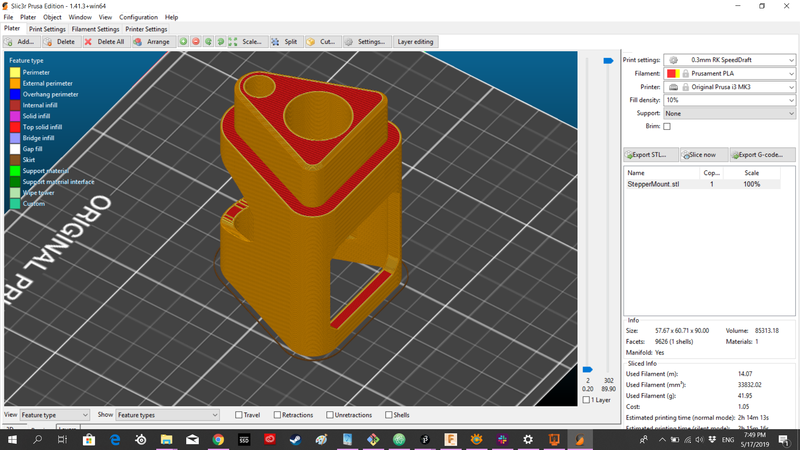Launch Google Chrome from taskbar
This screenshot has width=800, height=450.
point(218,439)
